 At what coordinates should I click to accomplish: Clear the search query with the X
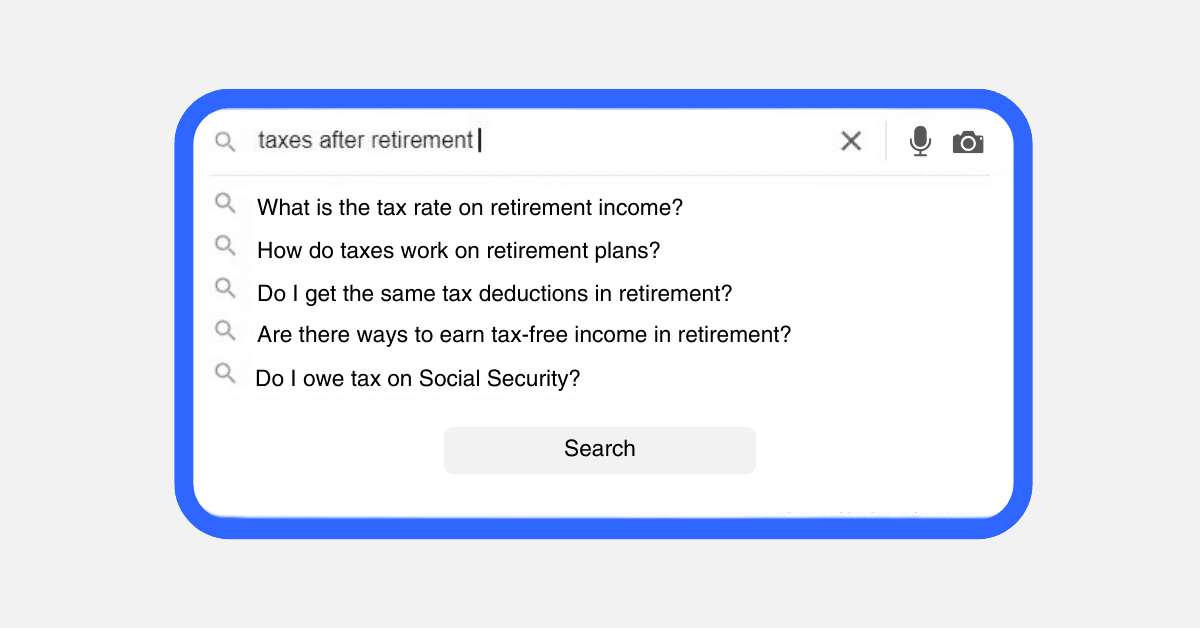(851, 141)
